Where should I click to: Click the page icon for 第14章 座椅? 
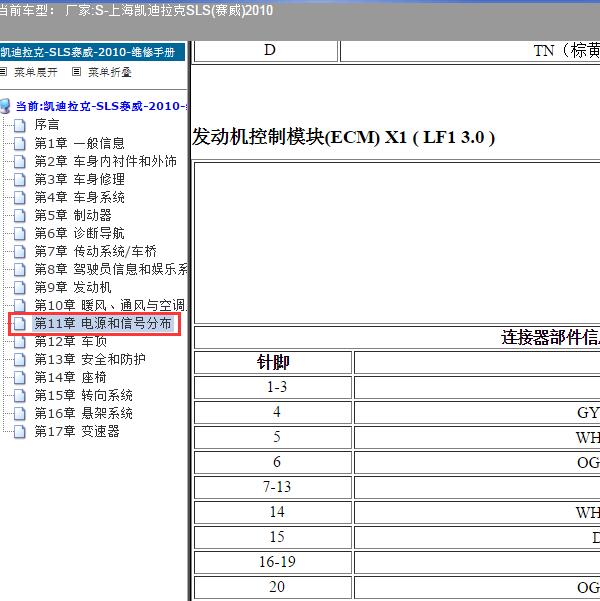pyautogui.click(x=20, y=377)
